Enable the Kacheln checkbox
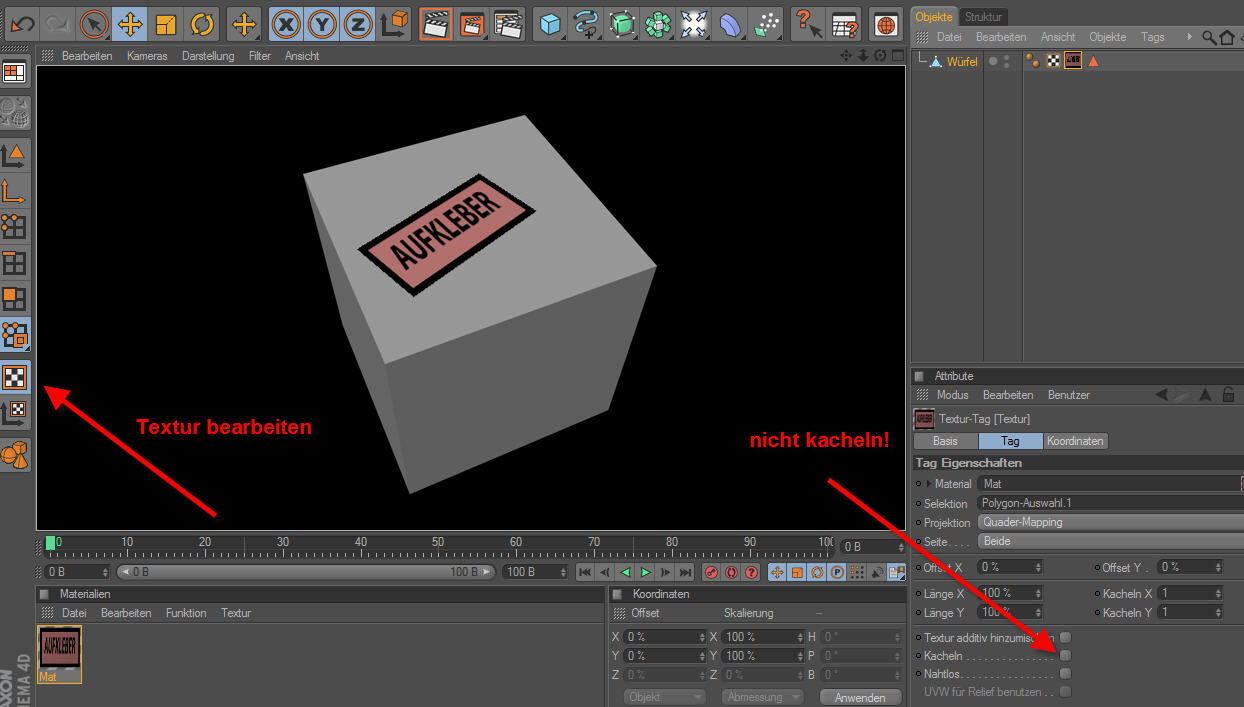1244x707 pixels. point(1066,656)
